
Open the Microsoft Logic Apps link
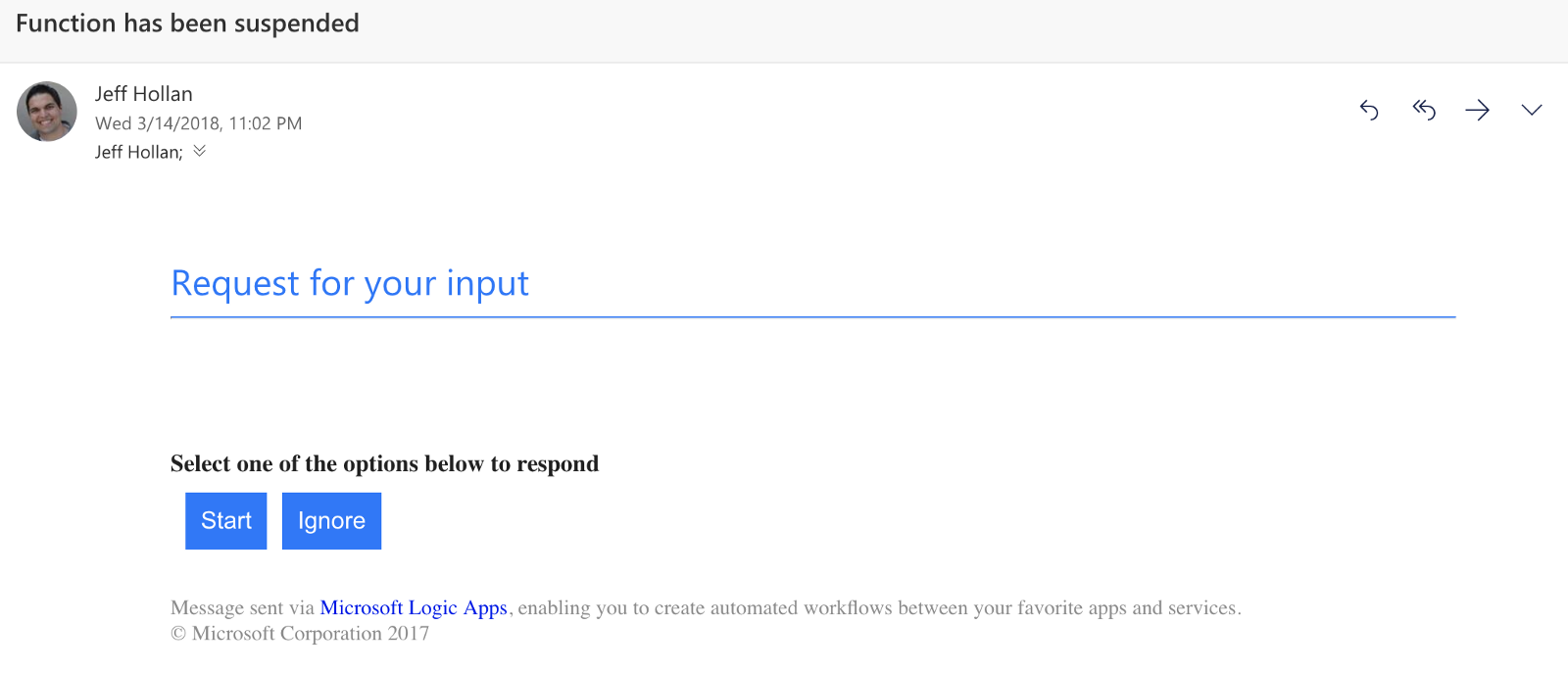pos(414,608)
